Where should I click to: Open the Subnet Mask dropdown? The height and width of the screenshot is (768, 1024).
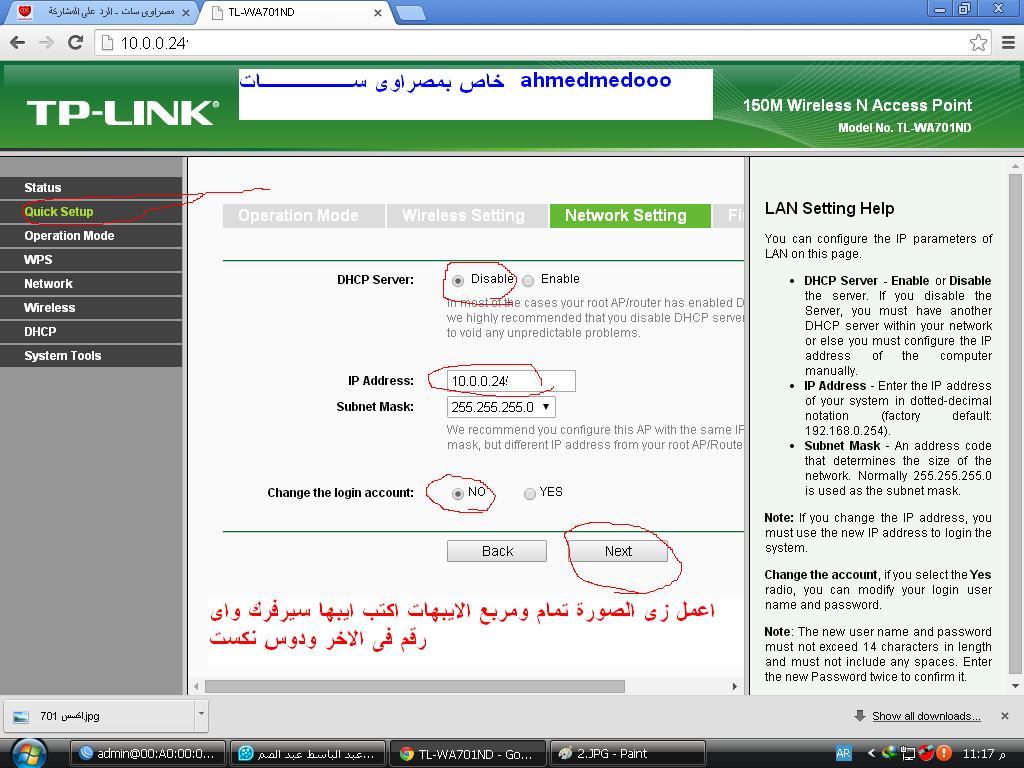point(501,407)
